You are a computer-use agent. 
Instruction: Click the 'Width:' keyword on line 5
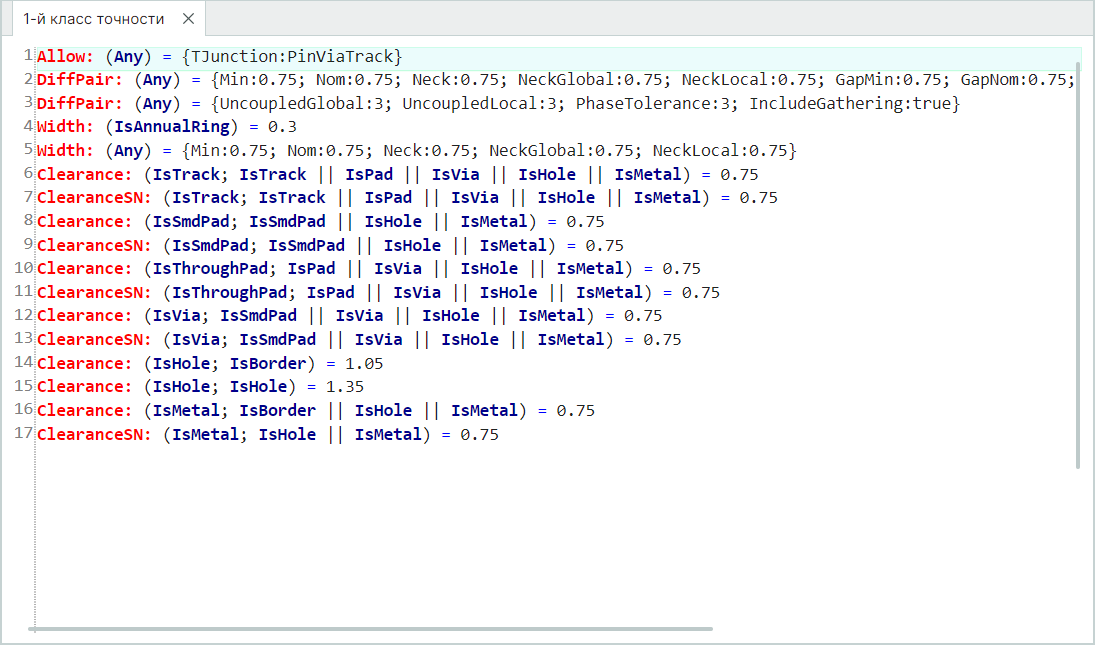tap(65, 151)
